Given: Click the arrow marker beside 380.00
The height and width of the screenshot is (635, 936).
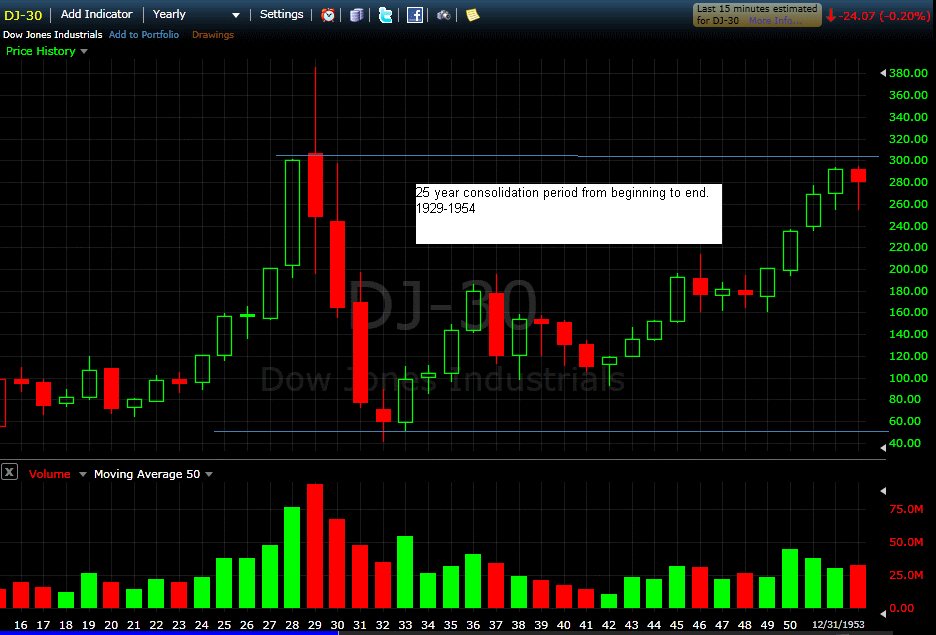Looking at the screenshot, I should [883, 73].
